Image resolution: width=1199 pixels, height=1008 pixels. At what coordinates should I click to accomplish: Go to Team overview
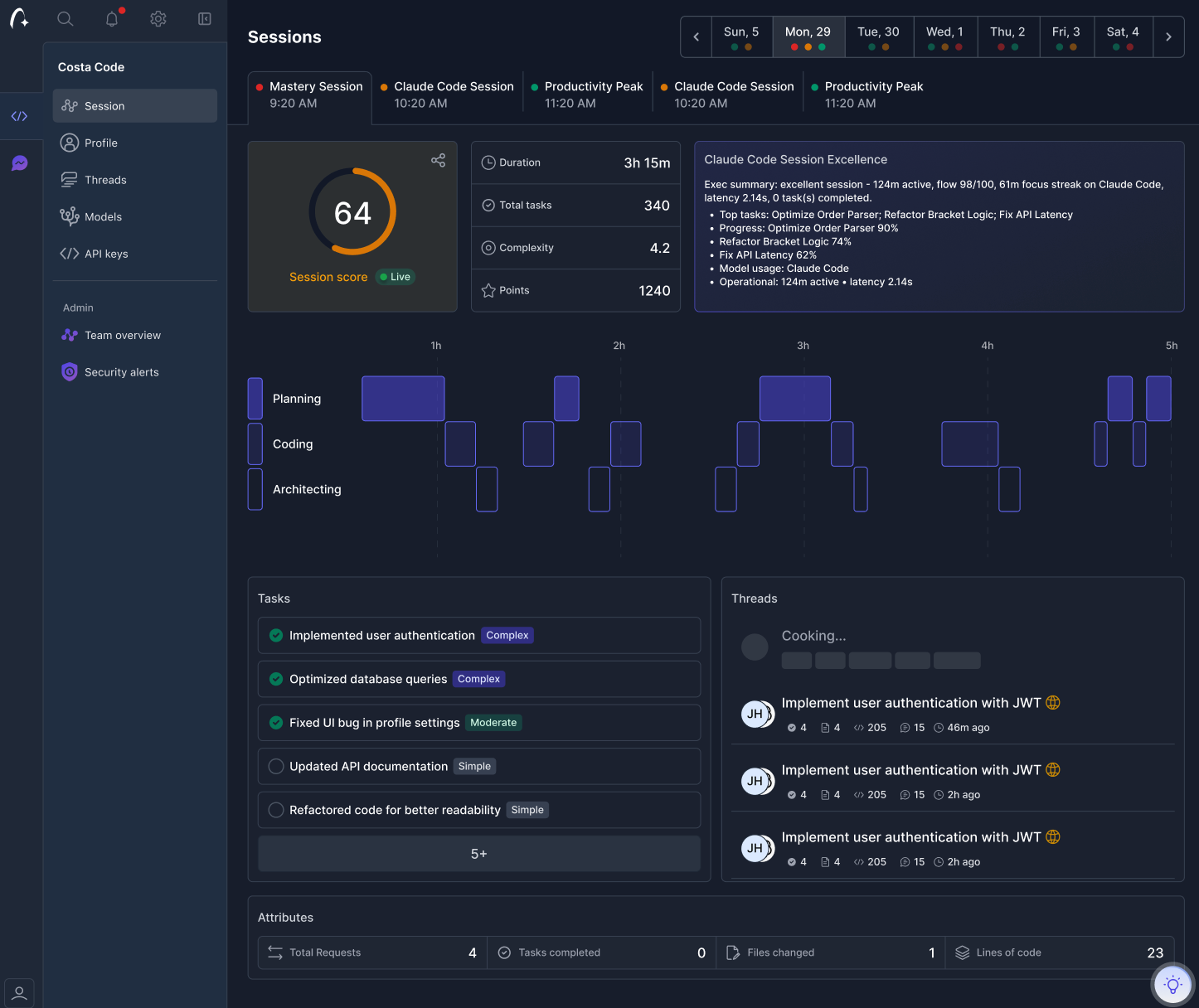coord(122,335)
